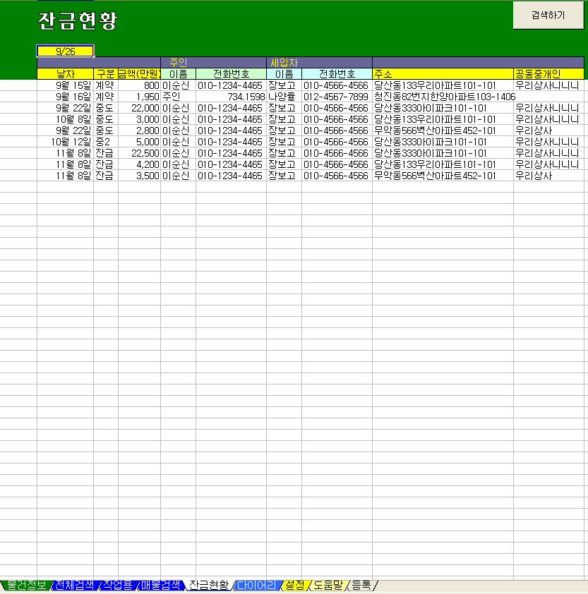Select the 22,500 amount cell
The image size is (588, 594).
point(139,153)
